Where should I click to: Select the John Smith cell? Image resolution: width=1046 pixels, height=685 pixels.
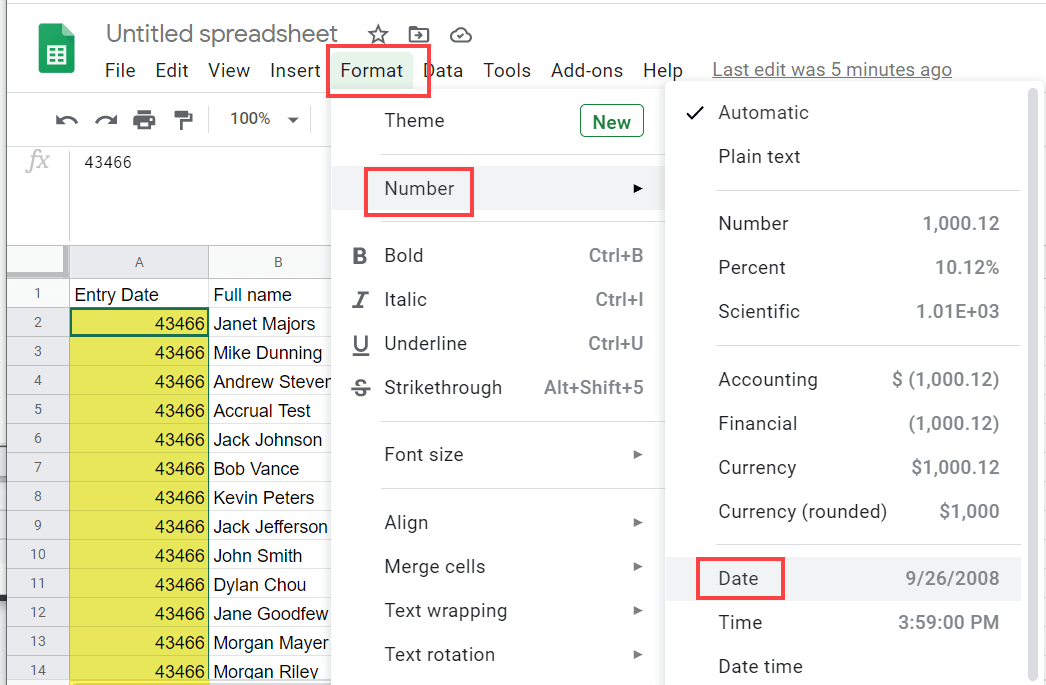point(270,556)
